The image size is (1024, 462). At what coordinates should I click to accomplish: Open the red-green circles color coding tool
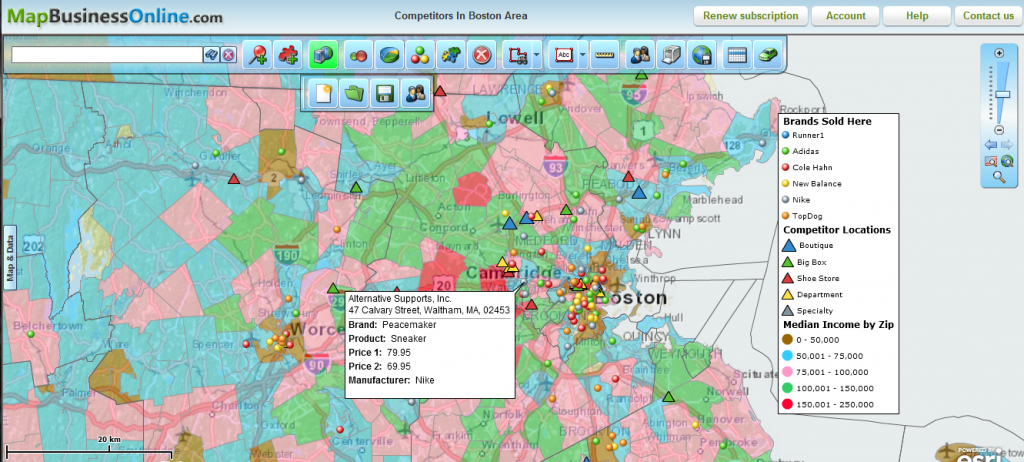[x=359, y=55]
